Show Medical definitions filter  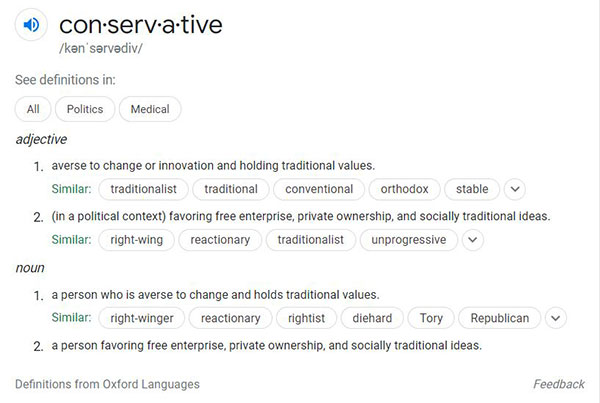point(150,109)
